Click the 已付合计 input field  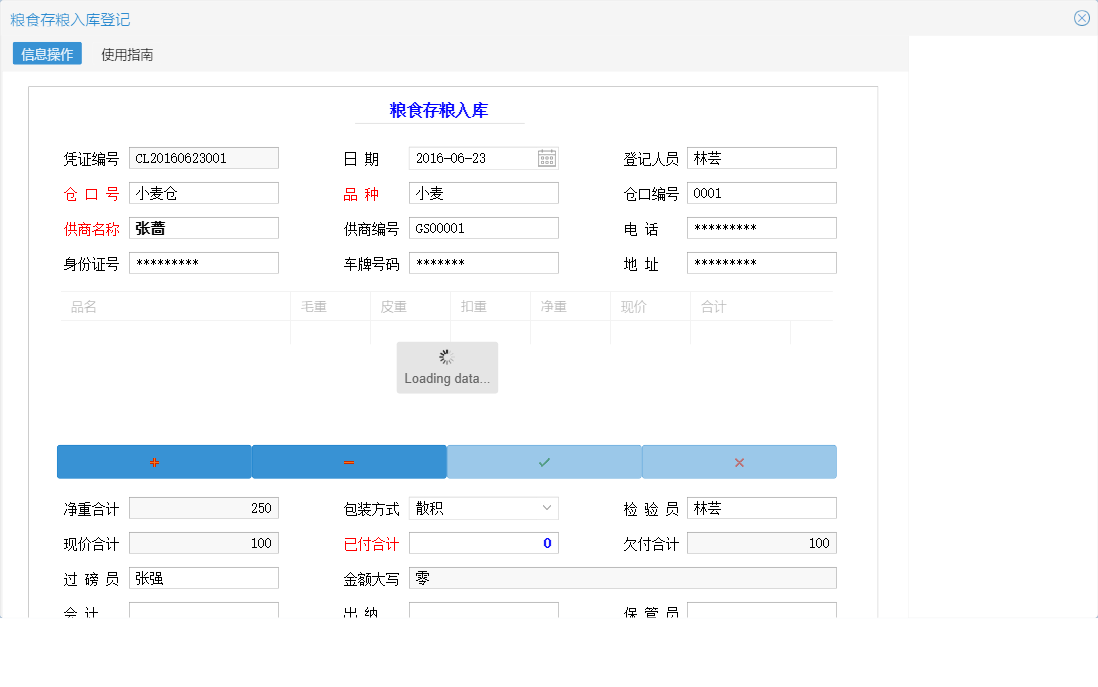coord(483,542)
